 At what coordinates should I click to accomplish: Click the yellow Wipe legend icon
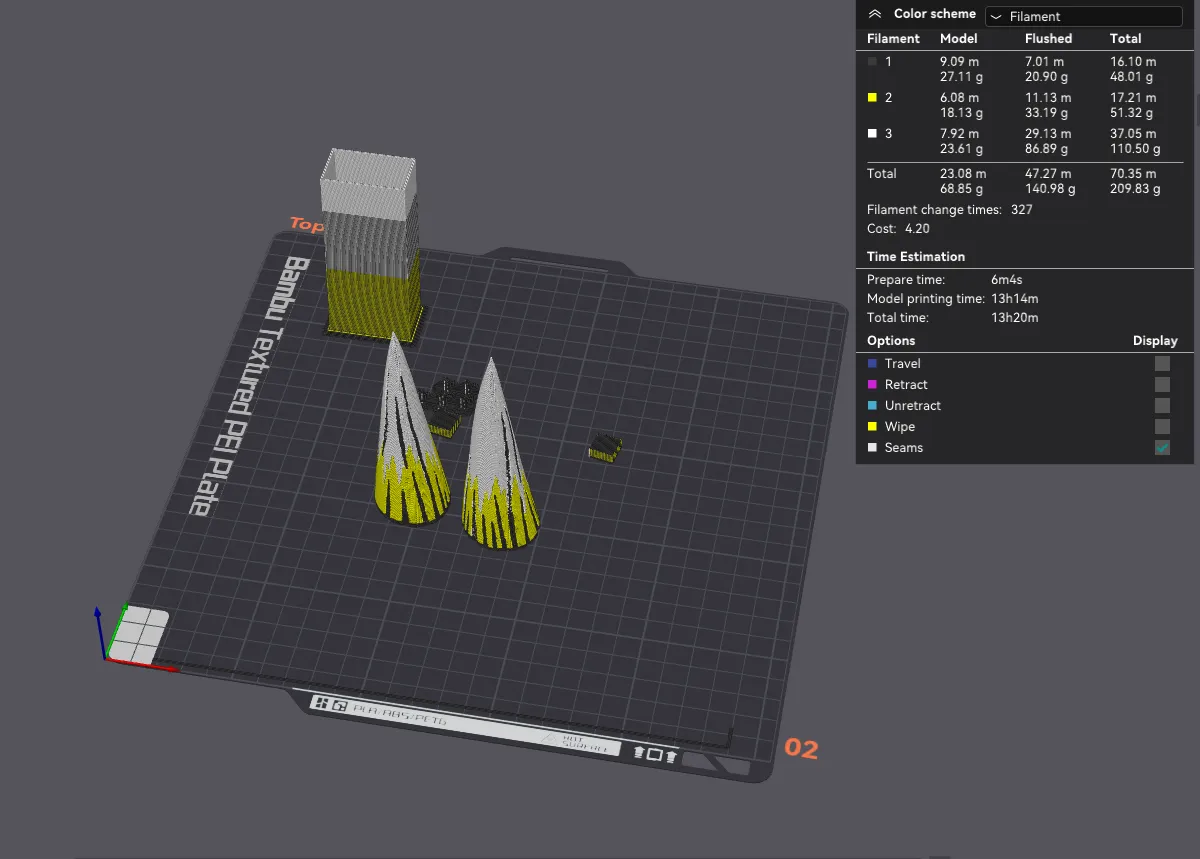pos(872,427)
